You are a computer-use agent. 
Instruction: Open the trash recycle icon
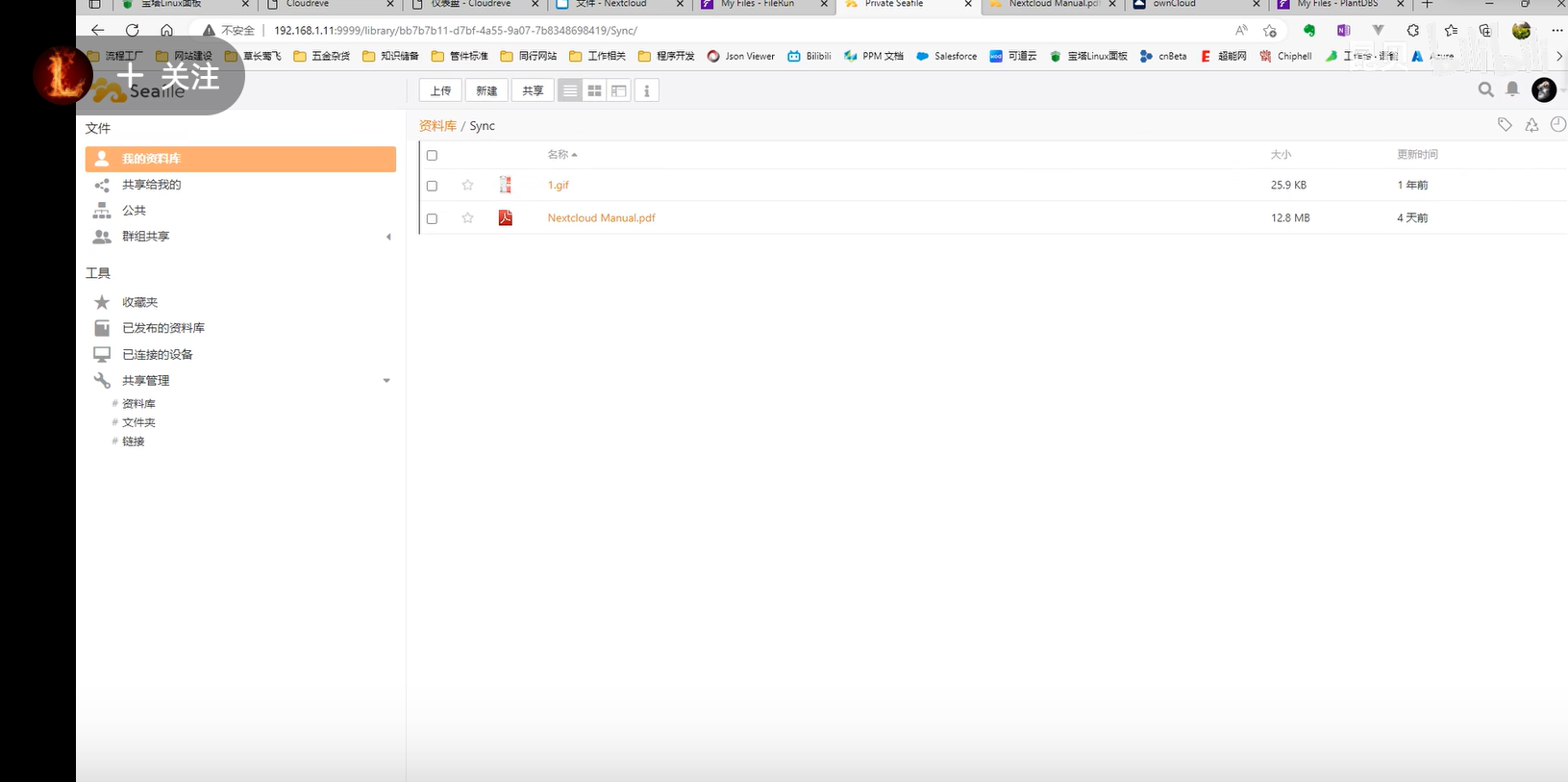[x=1531, y=124]
